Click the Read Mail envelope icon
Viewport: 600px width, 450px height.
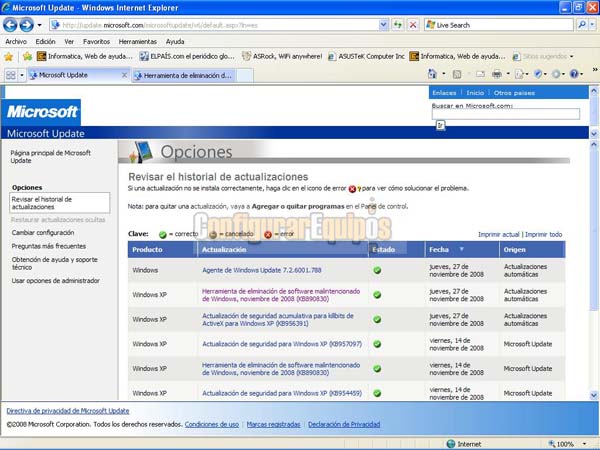tap(480, 74)
